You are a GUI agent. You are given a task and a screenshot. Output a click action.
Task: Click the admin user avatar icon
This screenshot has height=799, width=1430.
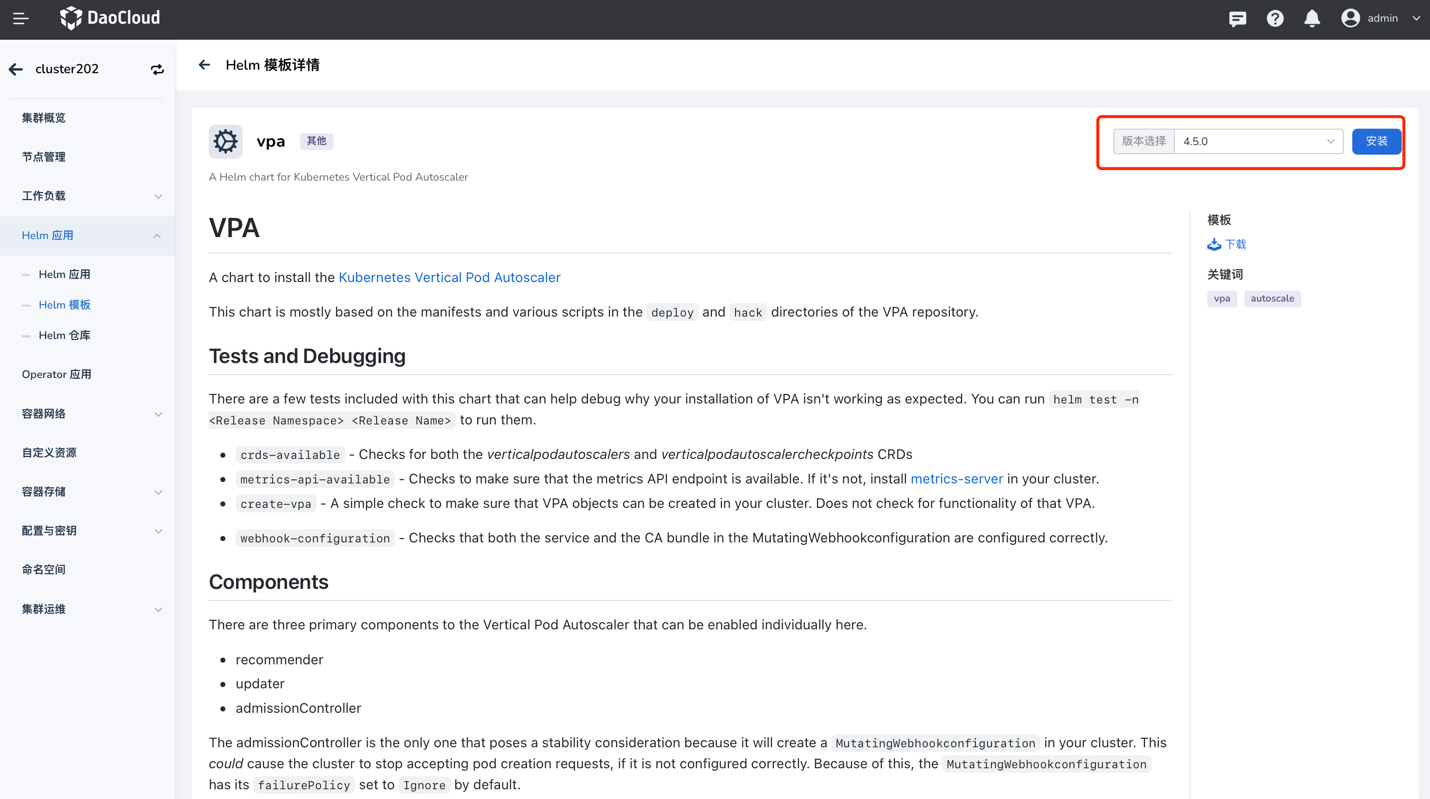coord(1350,19)
